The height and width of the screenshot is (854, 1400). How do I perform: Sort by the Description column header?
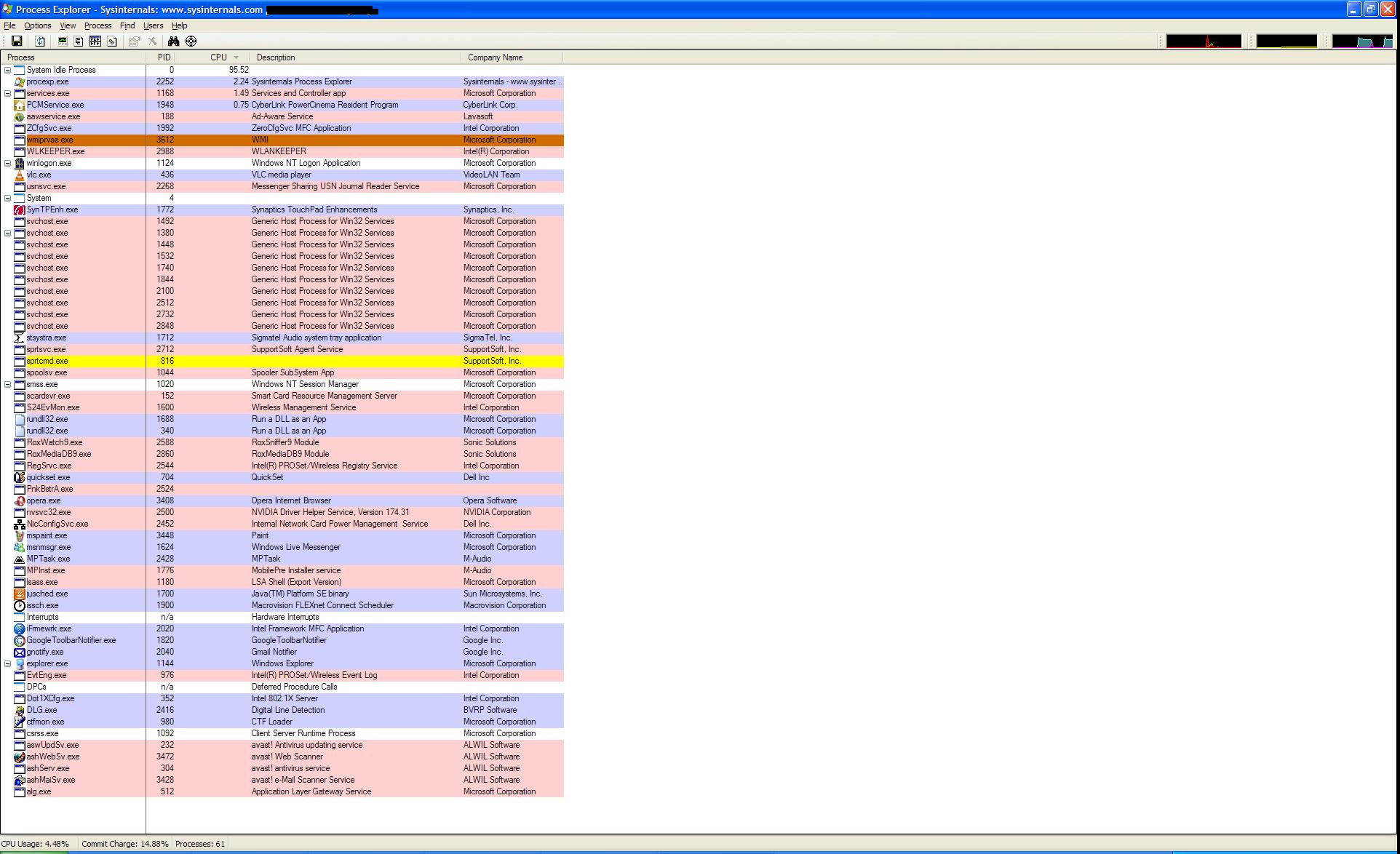click(354, 57)
